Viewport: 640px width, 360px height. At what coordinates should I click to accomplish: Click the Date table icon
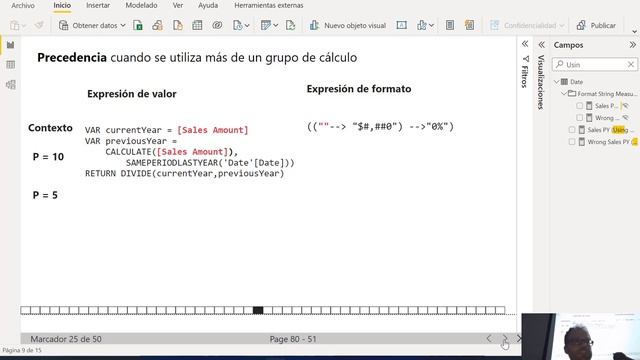tap(564, 82)
